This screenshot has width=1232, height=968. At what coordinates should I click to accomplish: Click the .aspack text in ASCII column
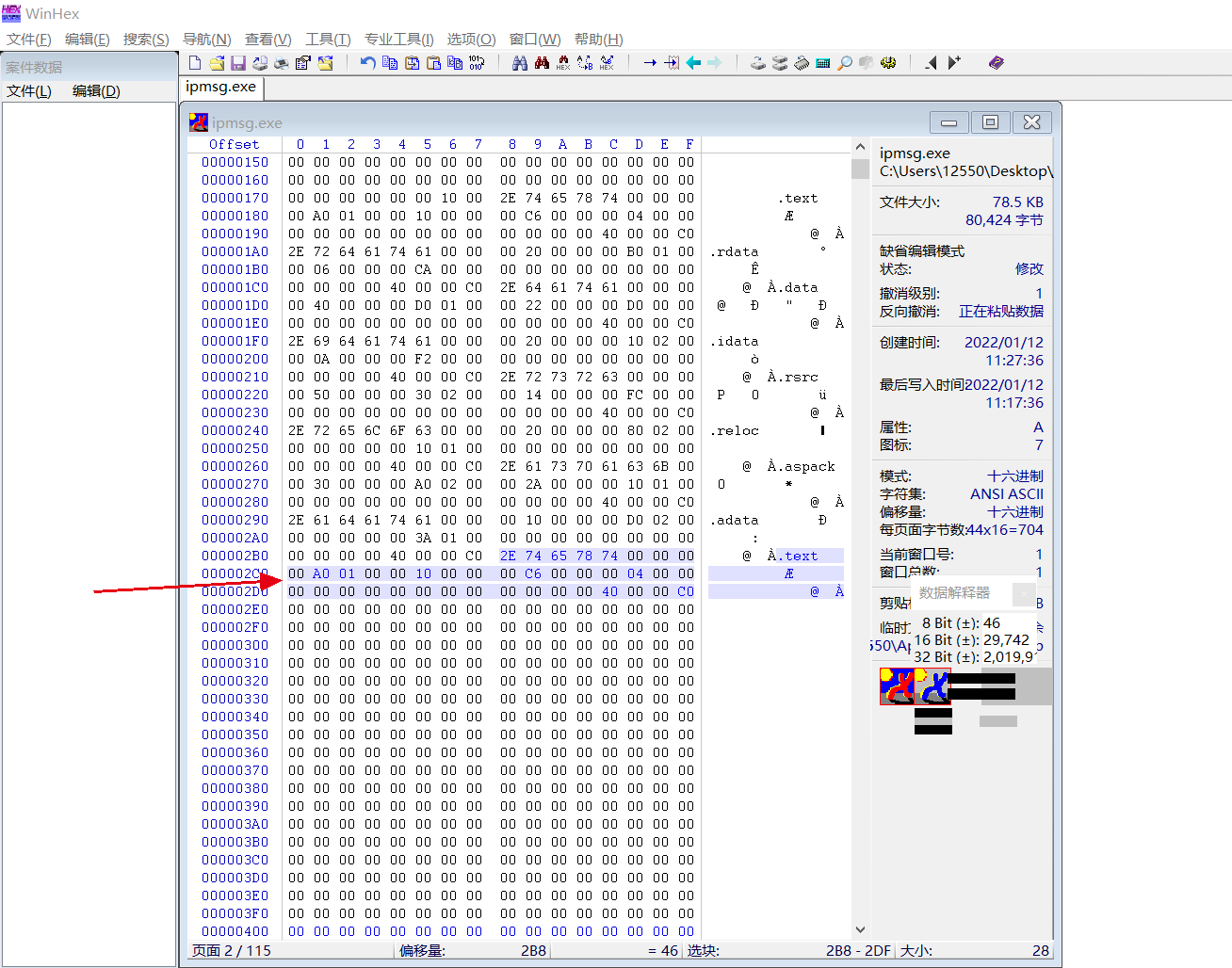click(x=805, y=466)
